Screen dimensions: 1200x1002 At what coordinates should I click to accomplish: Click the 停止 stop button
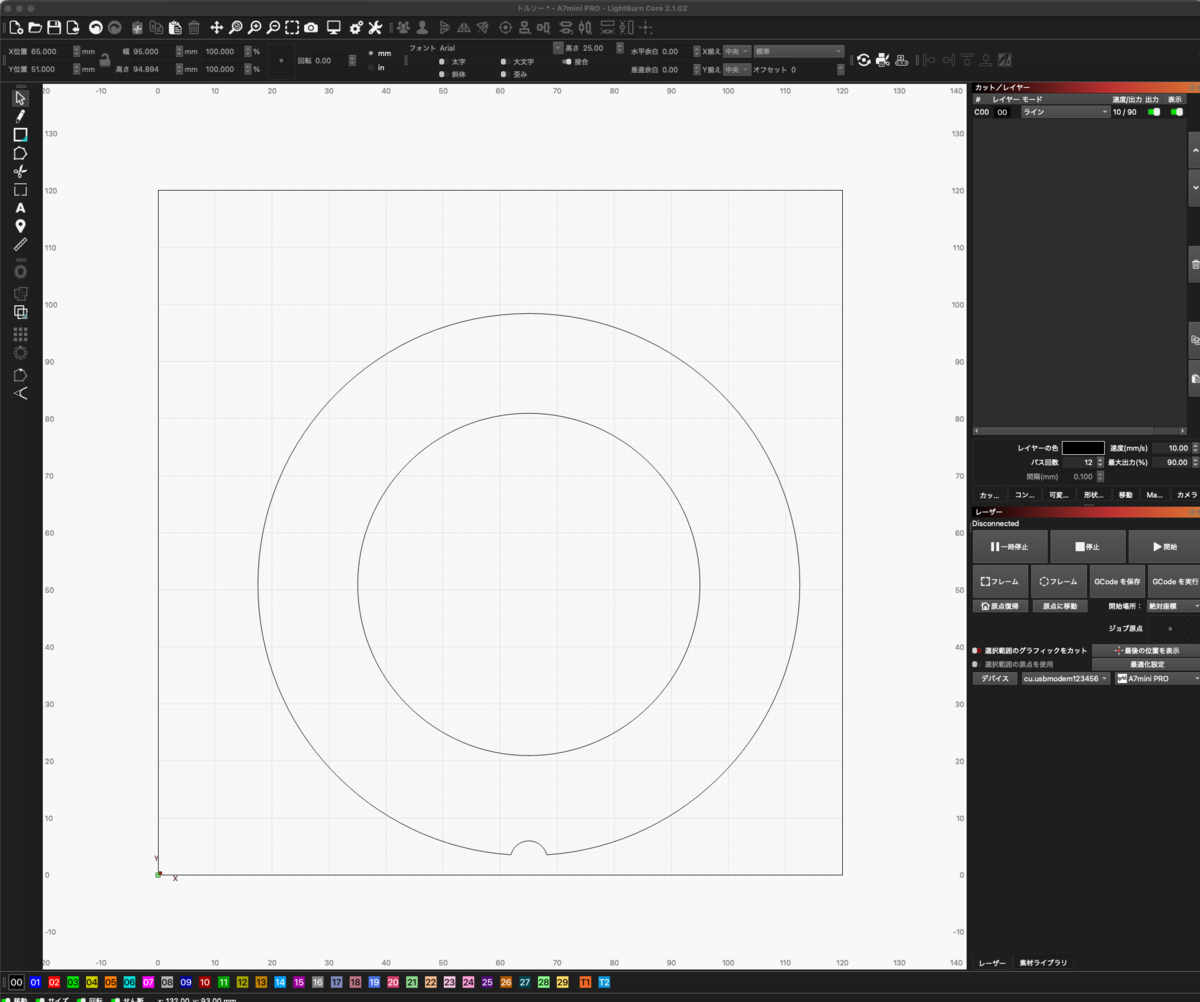click(1087, 547)
